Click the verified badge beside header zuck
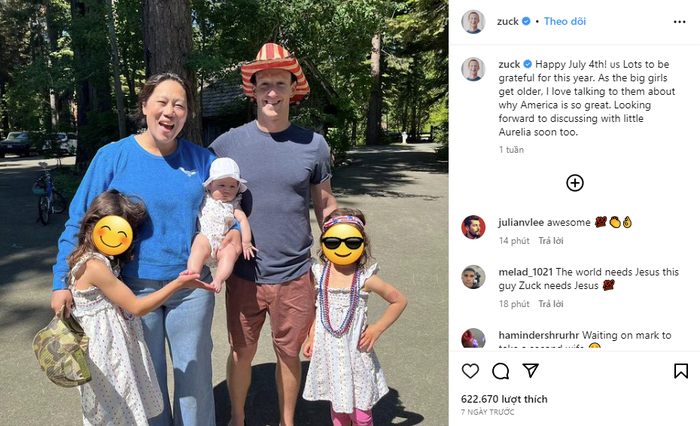The height and width of the screenshot is (426, 700). pos(526,21)
